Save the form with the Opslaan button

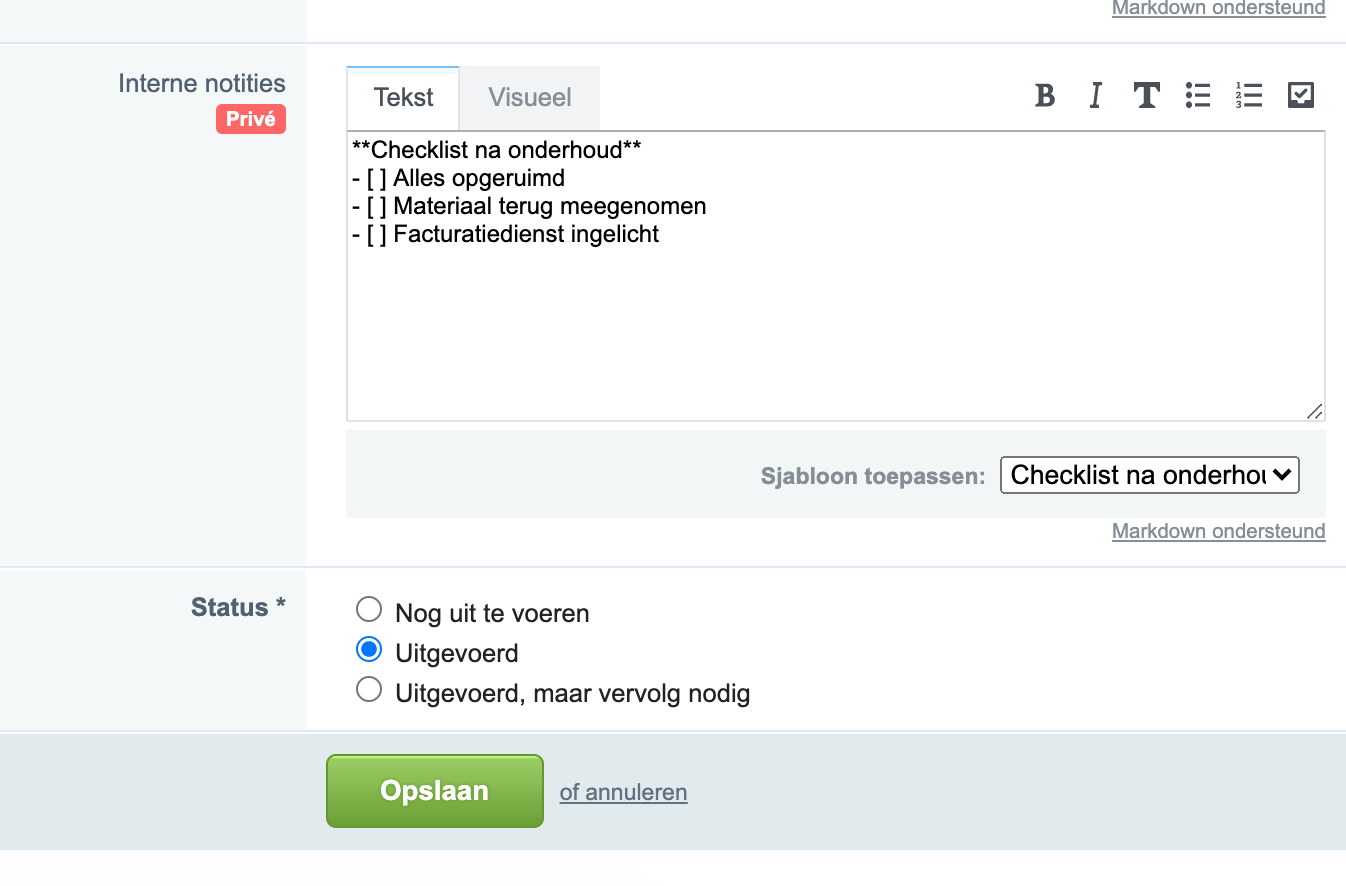click(x=434, y=790)
